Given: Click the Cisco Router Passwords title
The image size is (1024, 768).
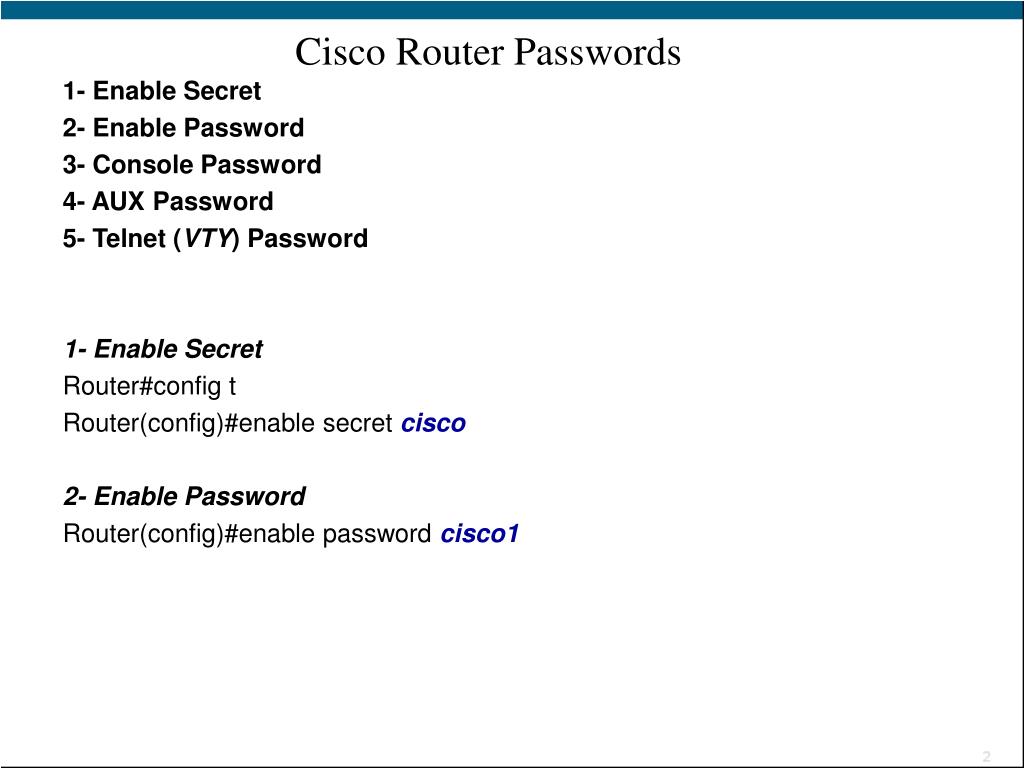Looking at the screenshot, I should coord(488,52).
